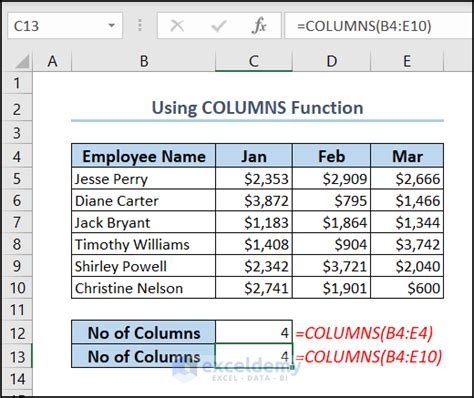
Task: Open the Name Box dropdown arrow
Action: click(x=112, y=26)
